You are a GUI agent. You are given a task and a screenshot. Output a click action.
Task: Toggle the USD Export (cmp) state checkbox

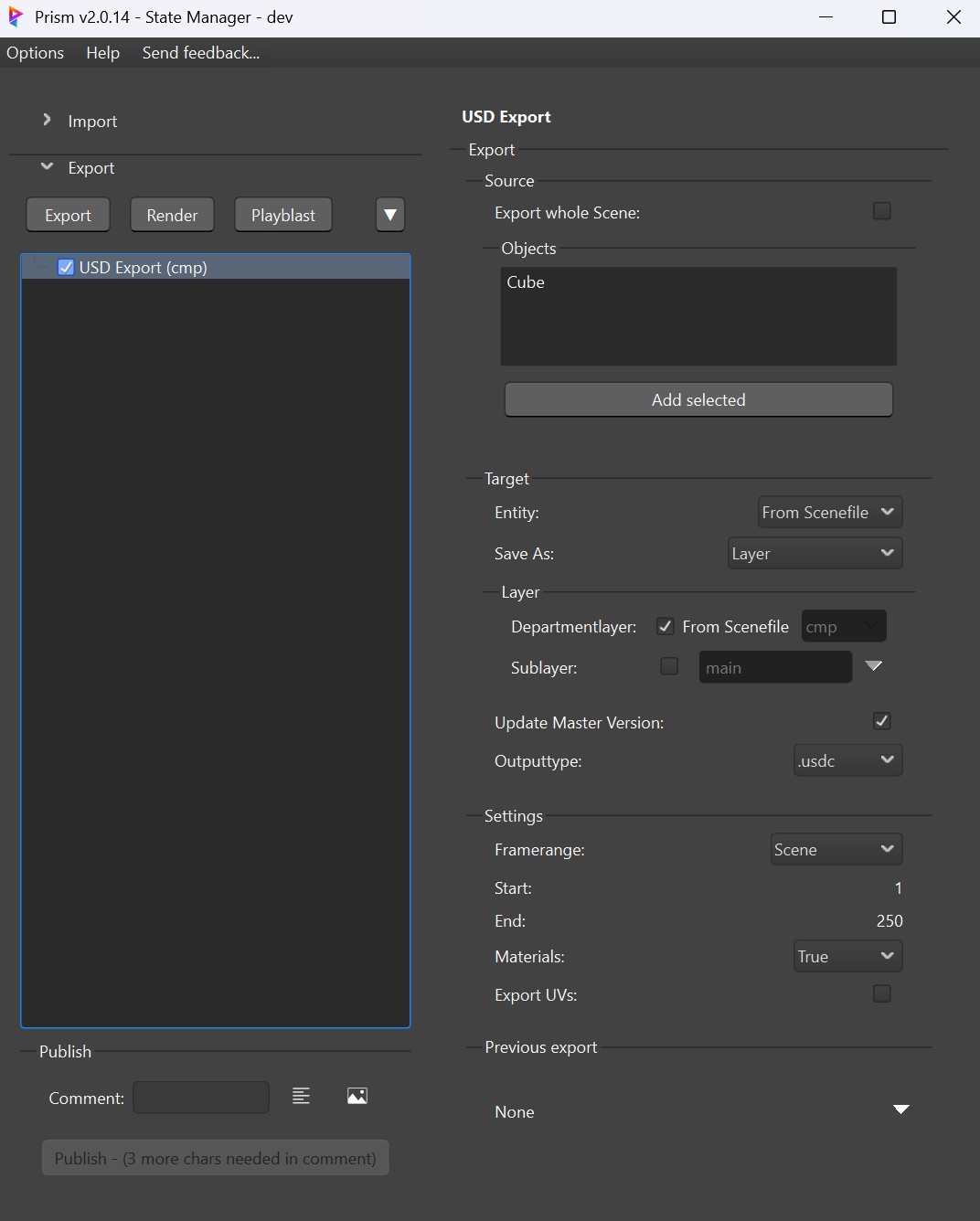pos(66,267)
